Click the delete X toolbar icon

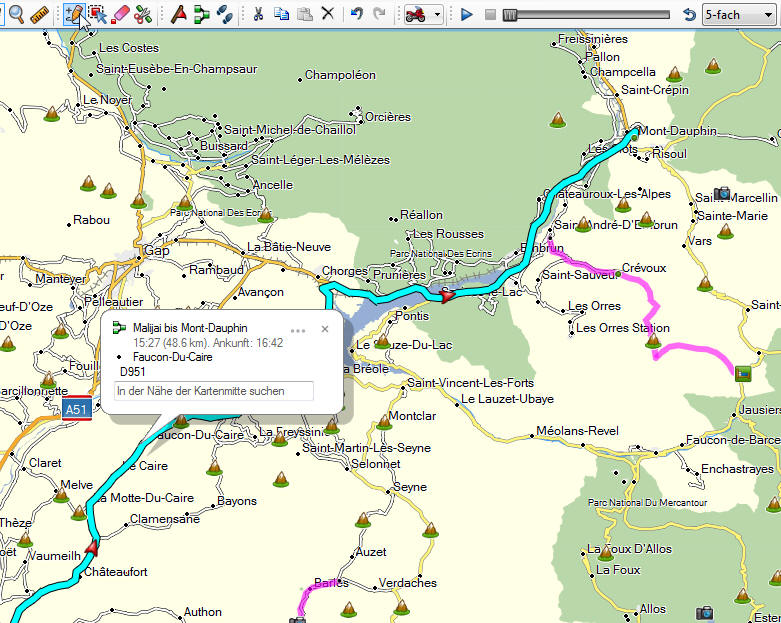[x=327, y=14]
